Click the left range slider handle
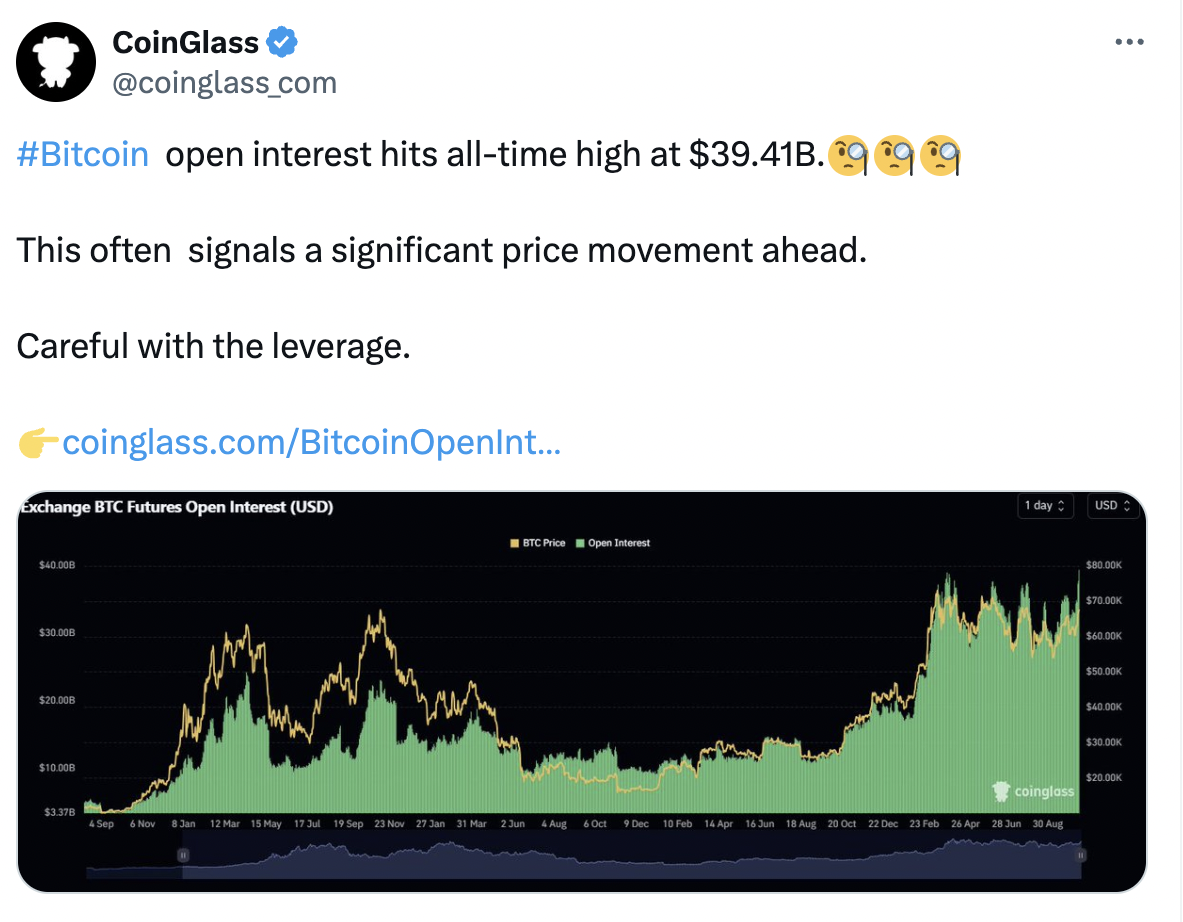Viewport: 1183px width, 922px height. coord(183,855)
